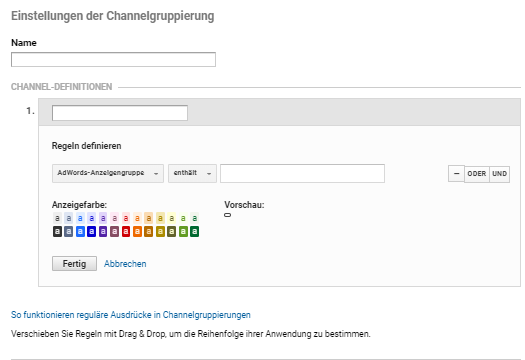Select the solid black display color

pyautogui.click(x=57, y=231)
